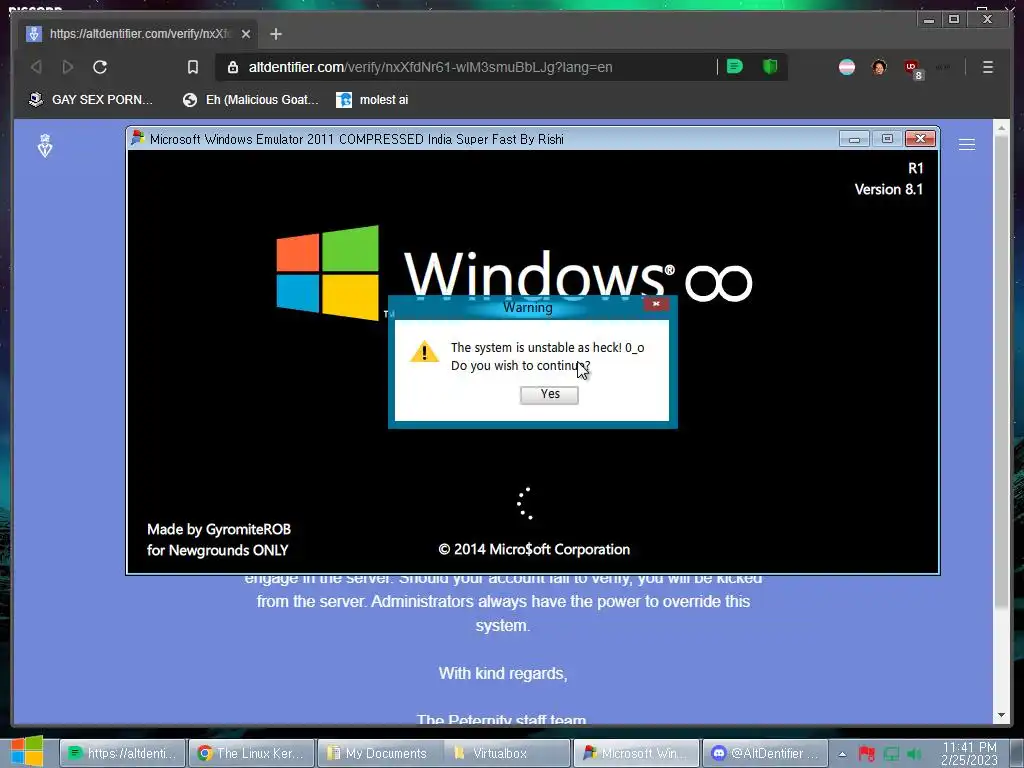Click Yes in the Warning dialog
The height and width of the screenshot is (768, 1024).
pyautogui.click(x=549, y=394)
